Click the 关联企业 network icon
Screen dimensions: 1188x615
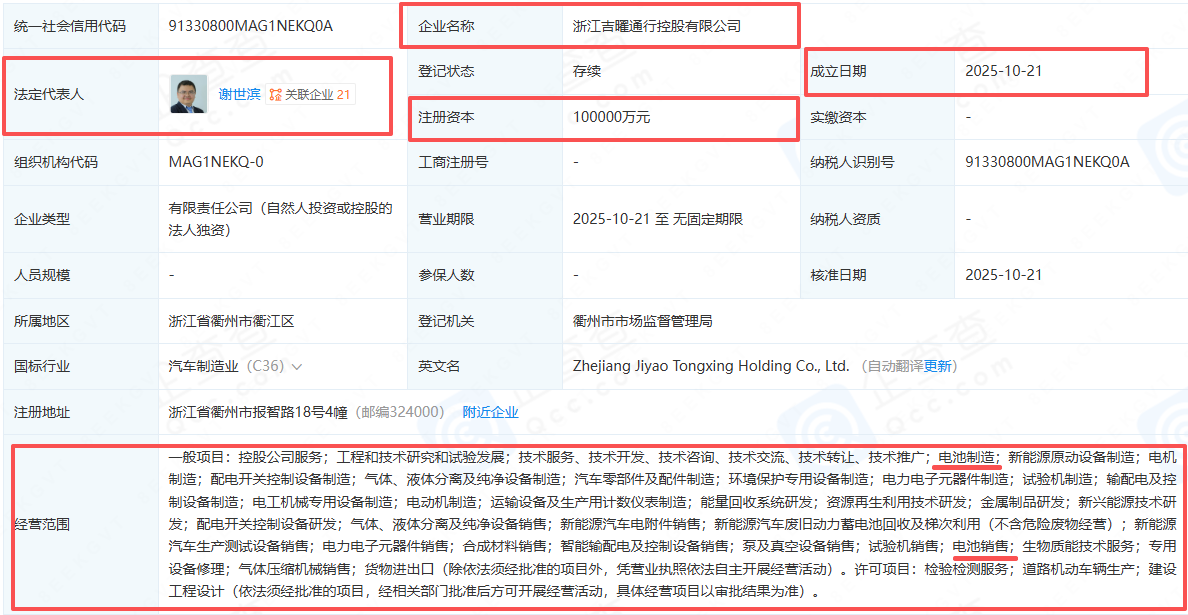coord(275,95)
